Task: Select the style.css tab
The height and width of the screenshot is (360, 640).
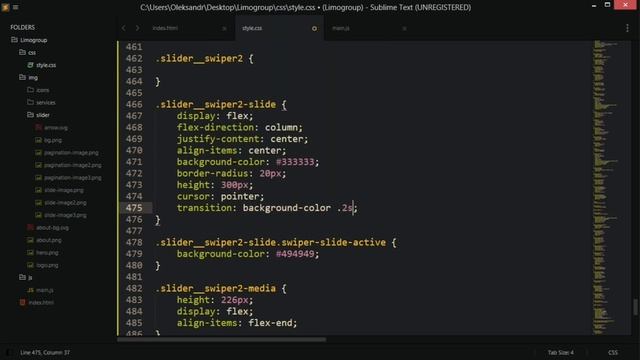Action: coord(252,28)
